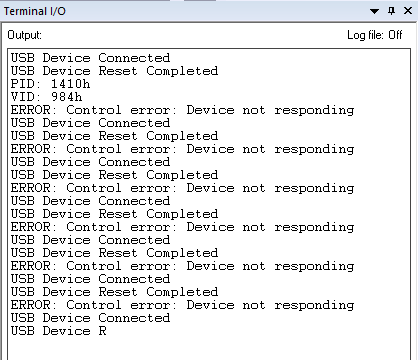Screen dimensions: 420x360
Task: Click the Off status next to Log file
Action: (x=395, y=35)
